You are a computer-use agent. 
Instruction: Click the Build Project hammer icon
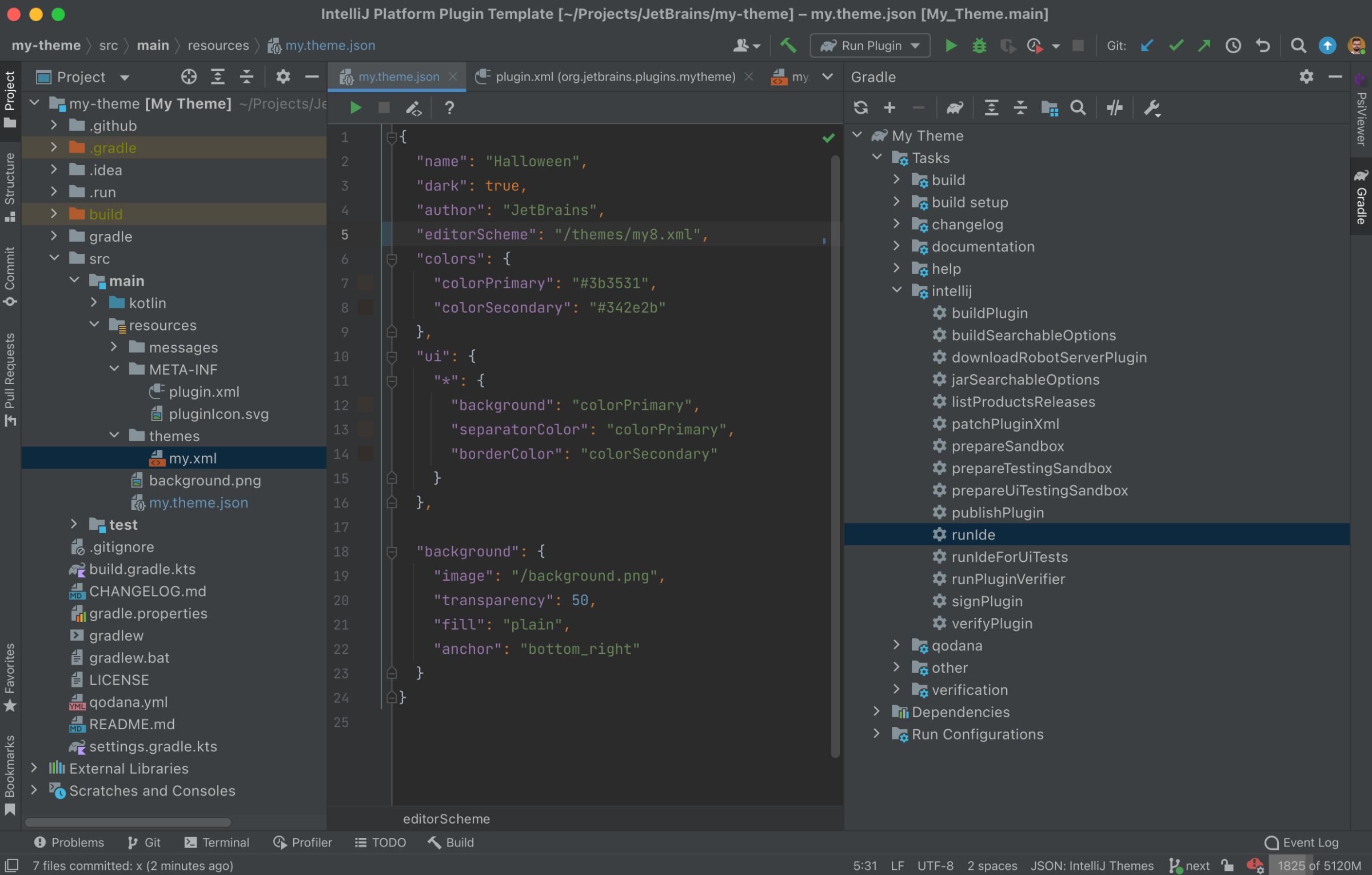pos(788,45)
